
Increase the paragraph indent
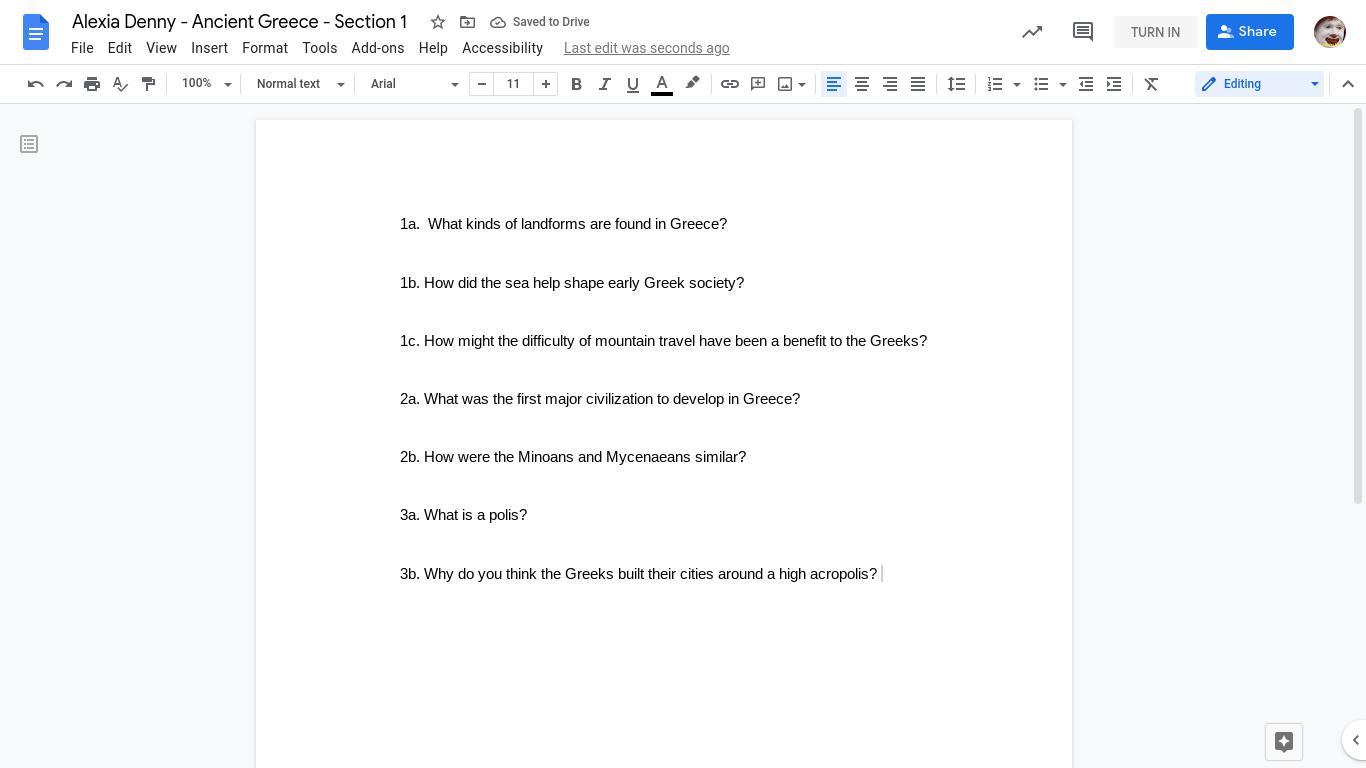(1114, 84)
